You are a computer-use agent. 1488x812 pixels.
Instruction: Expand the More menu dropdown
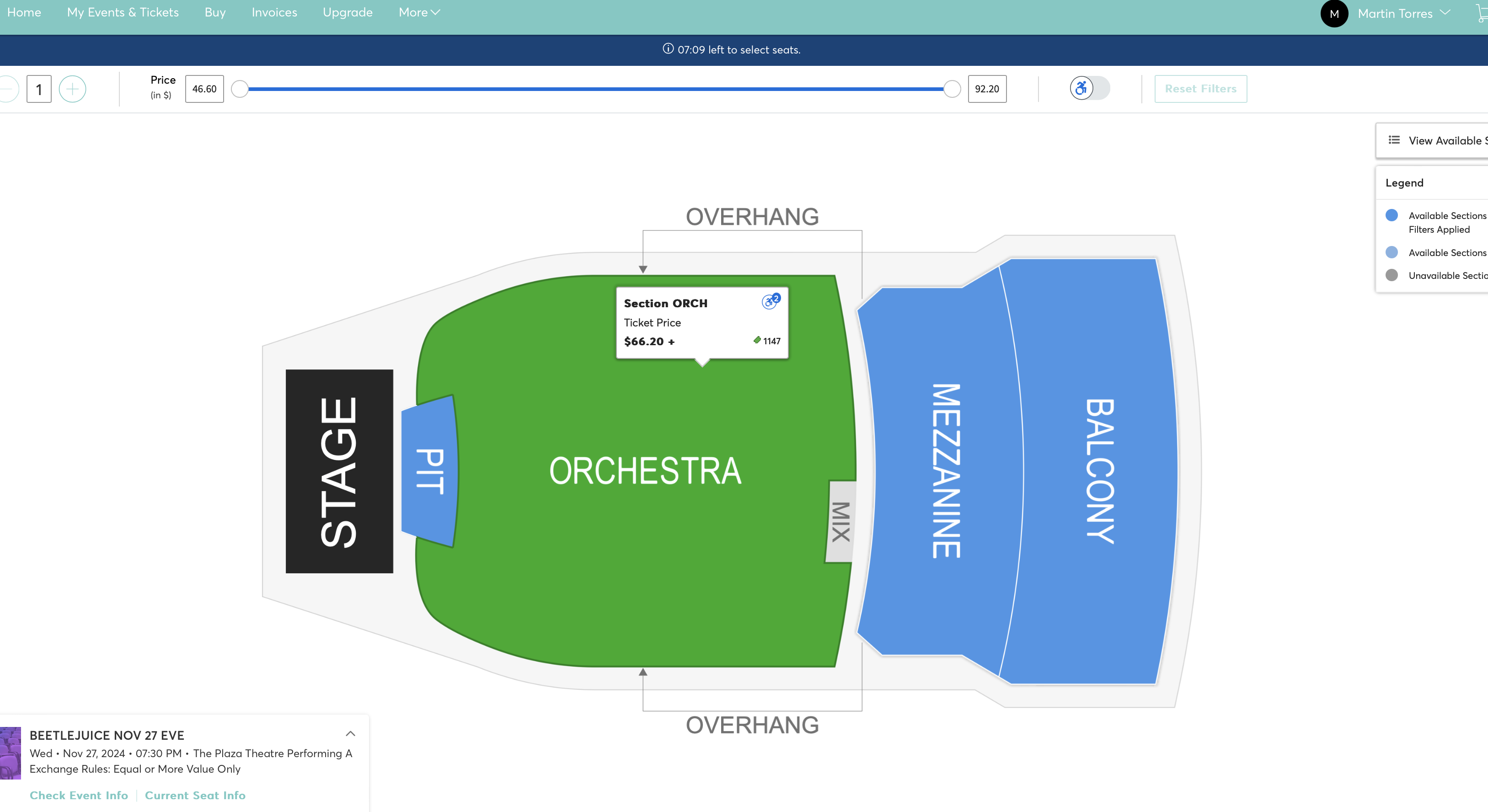pyautogui.click(x=419, y=12)
